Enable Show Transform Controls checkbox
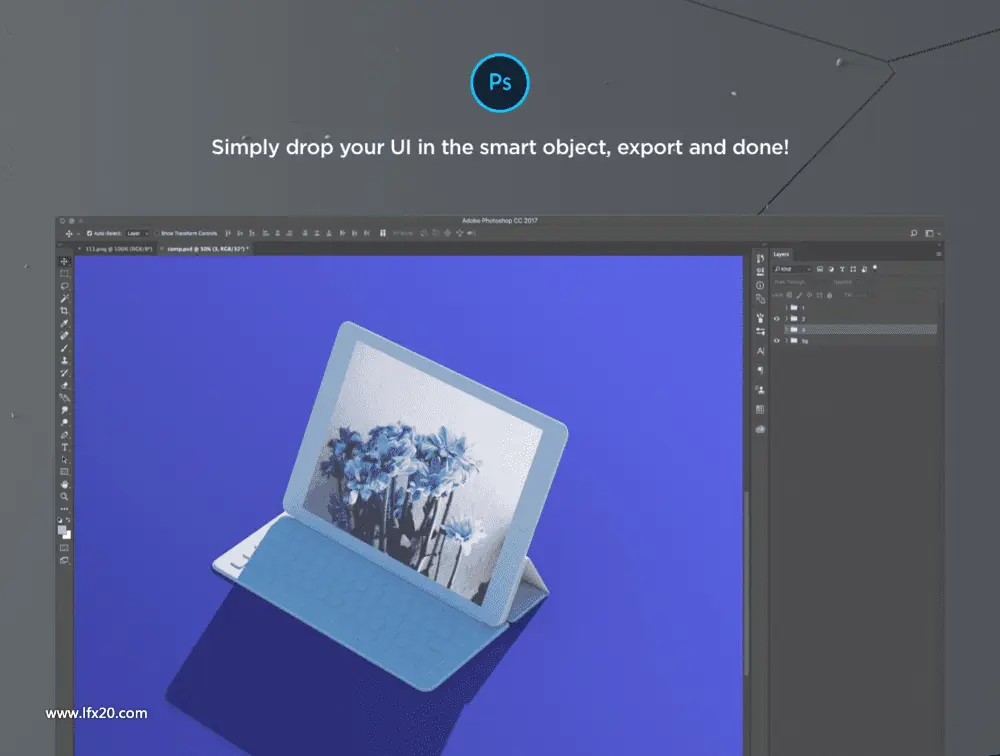 [x=157, y=233]
